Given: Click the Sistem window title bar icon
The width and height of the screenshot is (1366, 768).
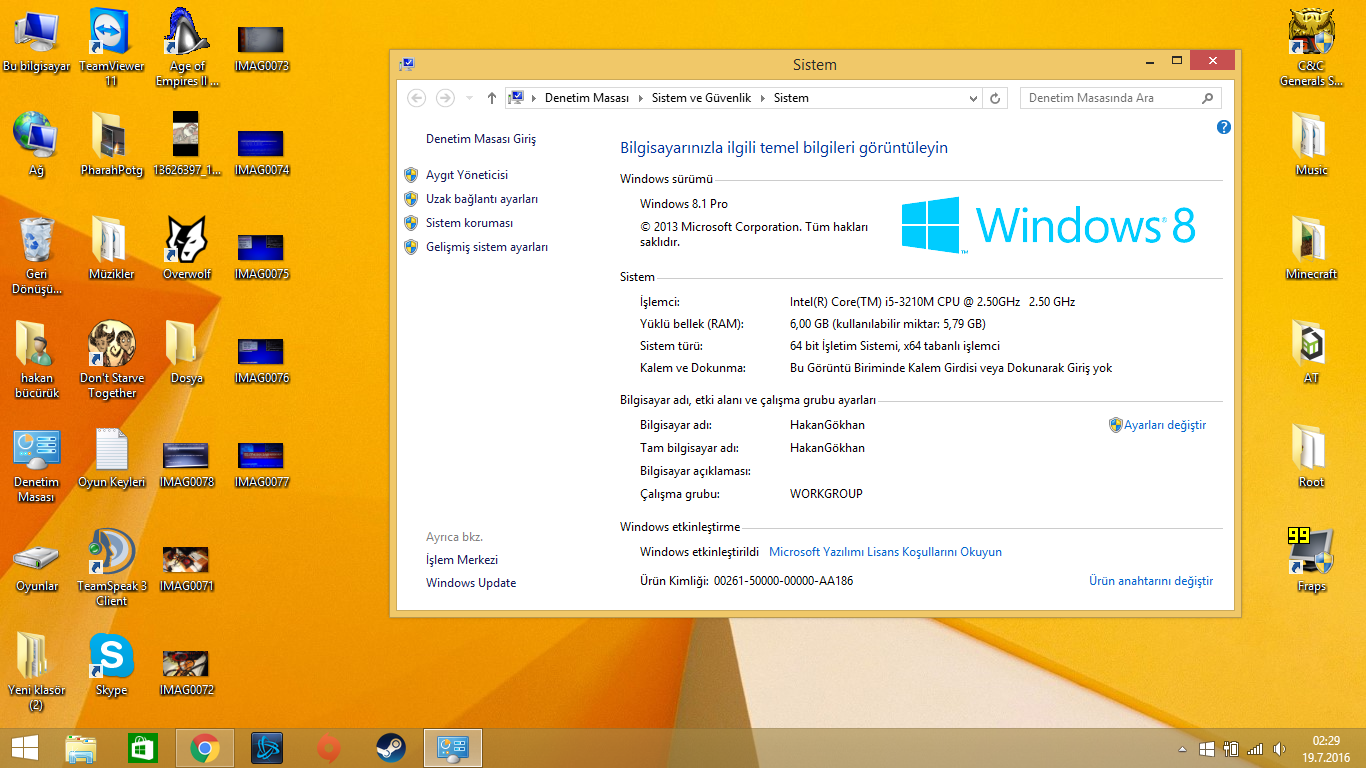Looking at the screenshot, I should (407, 64).
